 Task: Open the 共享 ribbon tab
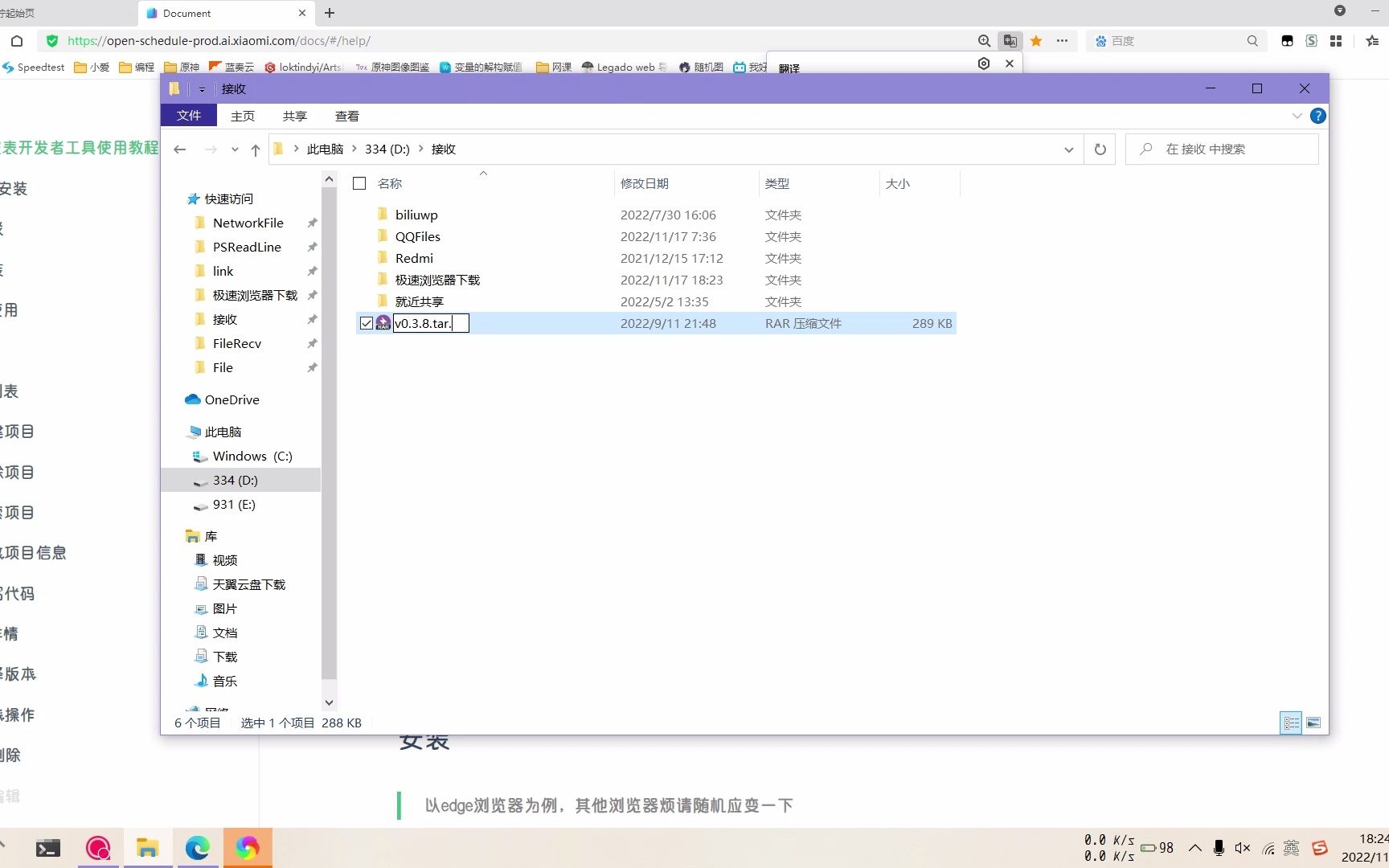(295, 116)
